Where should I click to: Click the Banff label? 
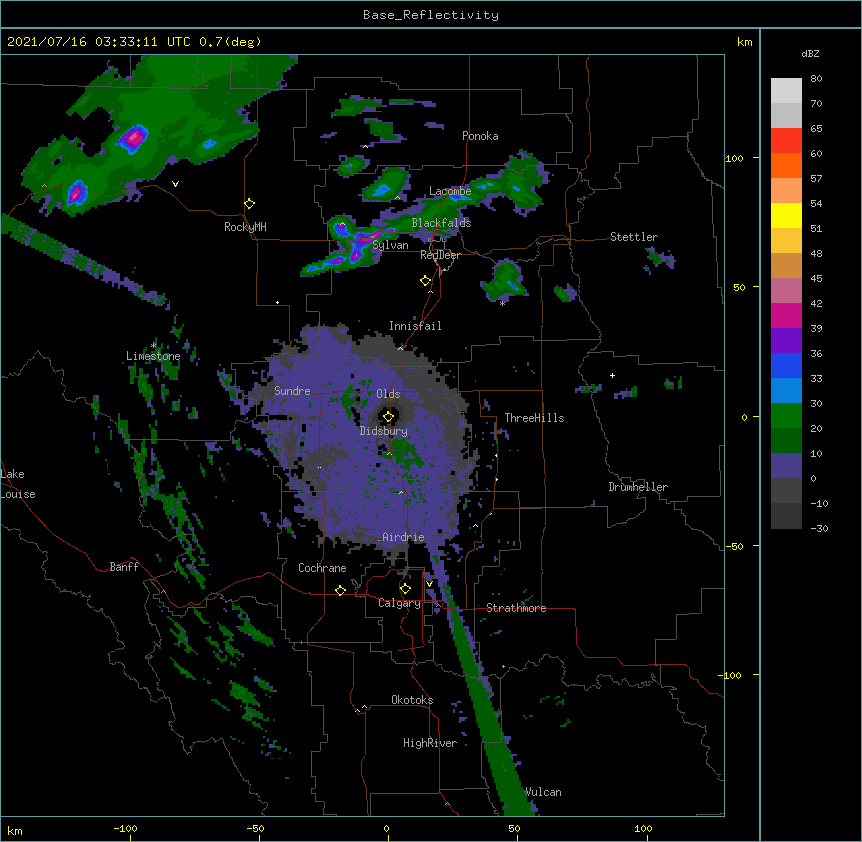click(x=124, y=567)
